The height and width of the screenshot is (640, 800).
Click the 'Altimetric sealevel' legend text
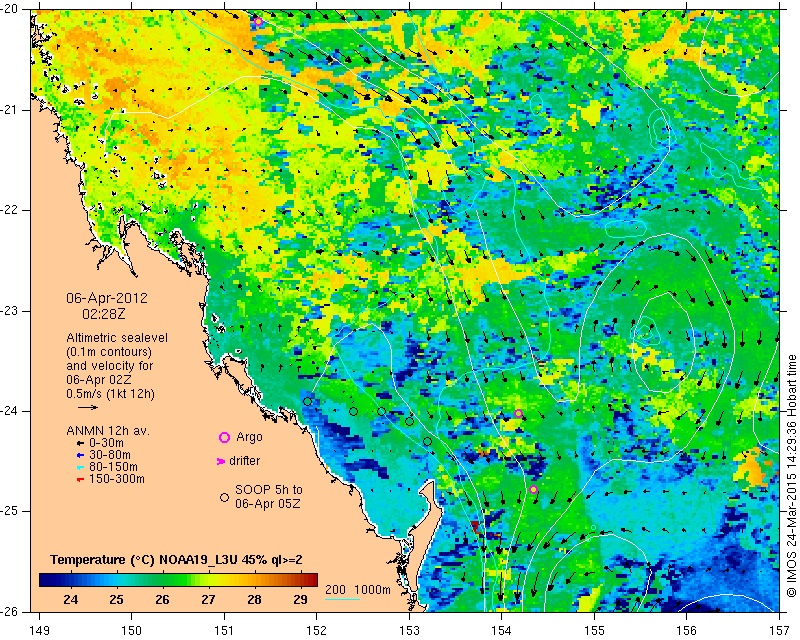(x=117, y=338)
